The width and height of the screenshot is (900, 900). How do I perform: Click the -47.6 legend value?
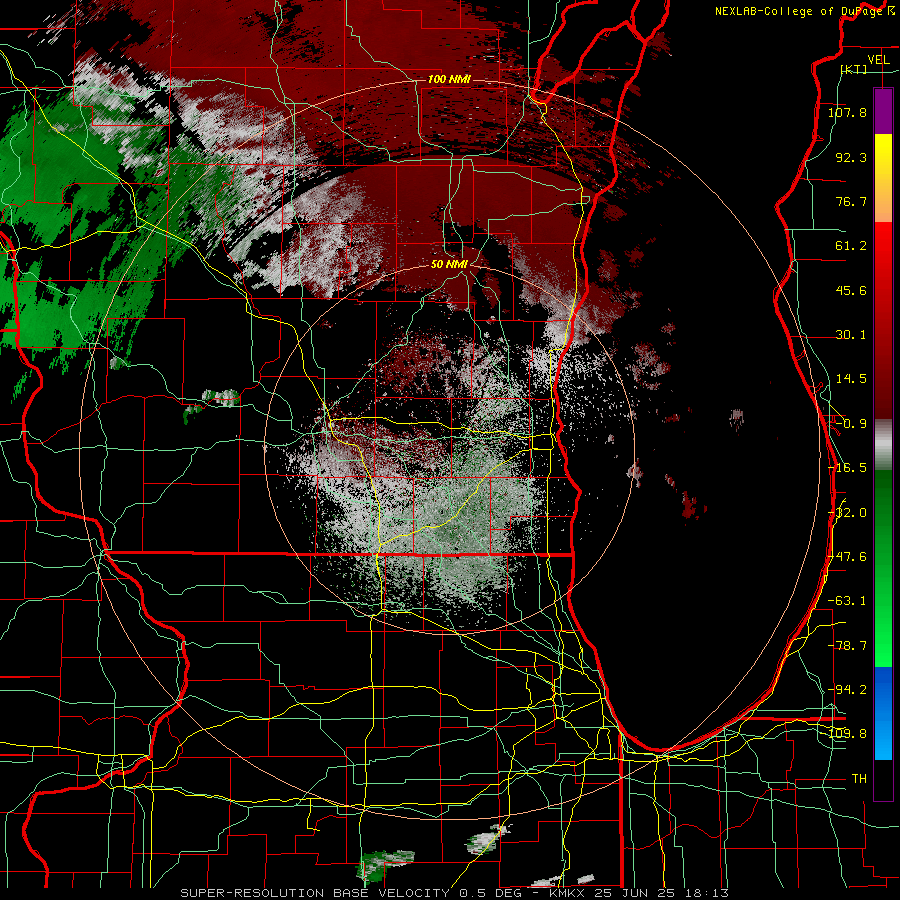coord(847,557)
